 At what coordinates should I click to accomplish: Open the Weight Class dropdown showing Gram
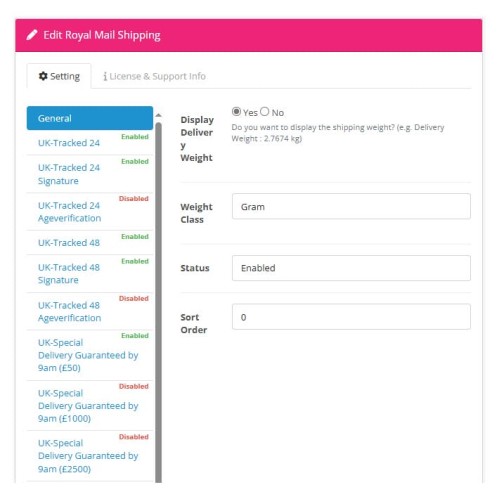click(x=351, y=206)
